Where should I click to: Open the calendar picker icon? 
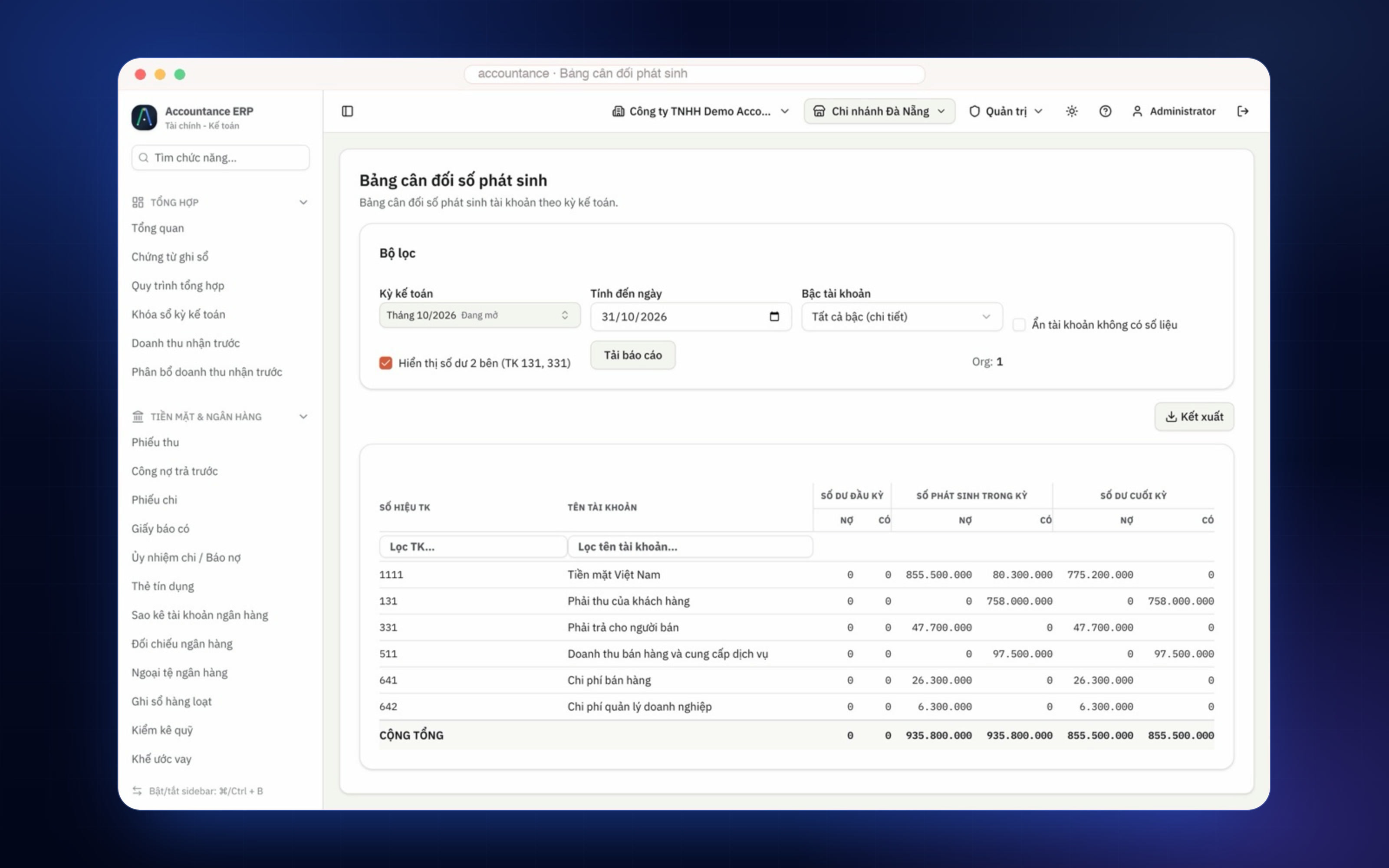[774, 316]
